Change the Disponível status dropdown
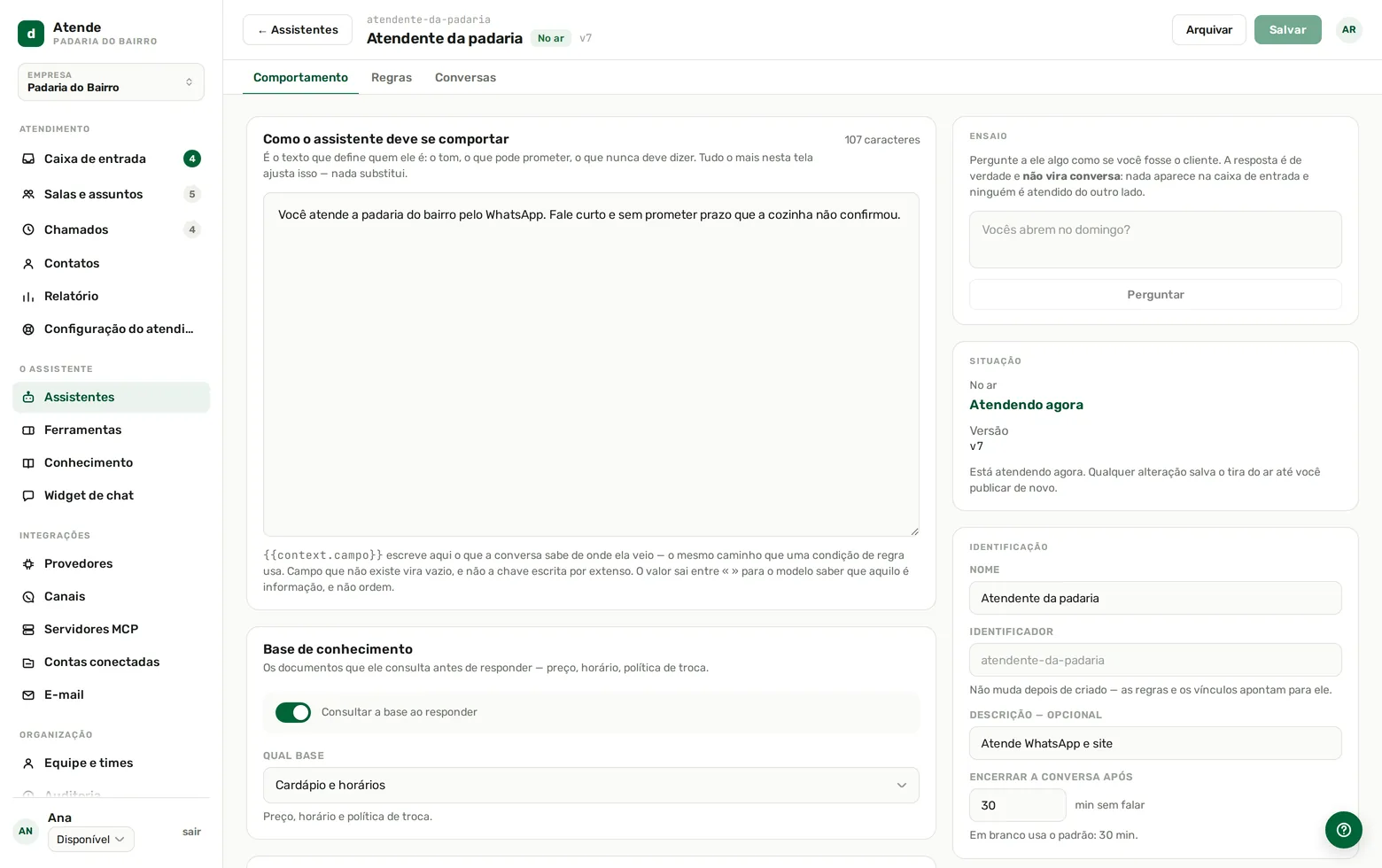The height and width of the screenshot is (868, 1382). click(x=91, y=840)
